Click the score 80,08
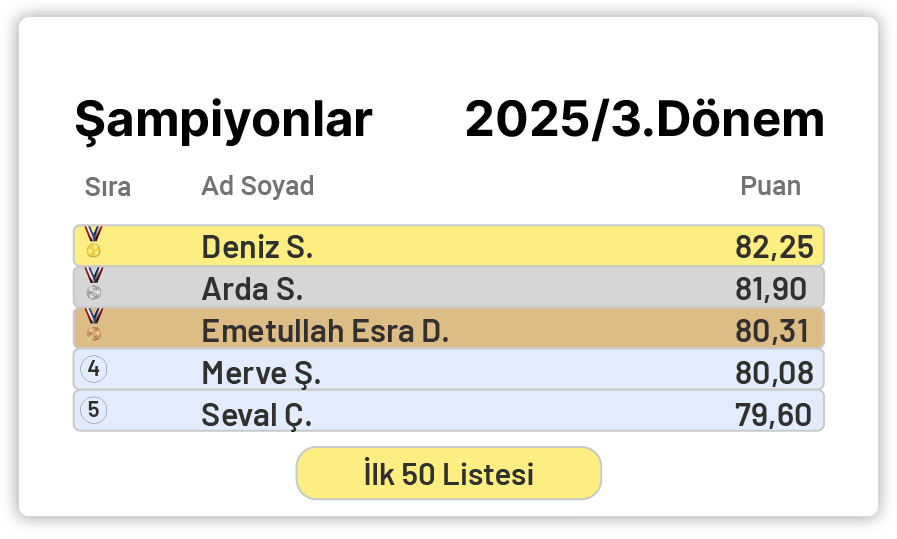This screenshot has width=897, height=539. click(x=773, y=373)
